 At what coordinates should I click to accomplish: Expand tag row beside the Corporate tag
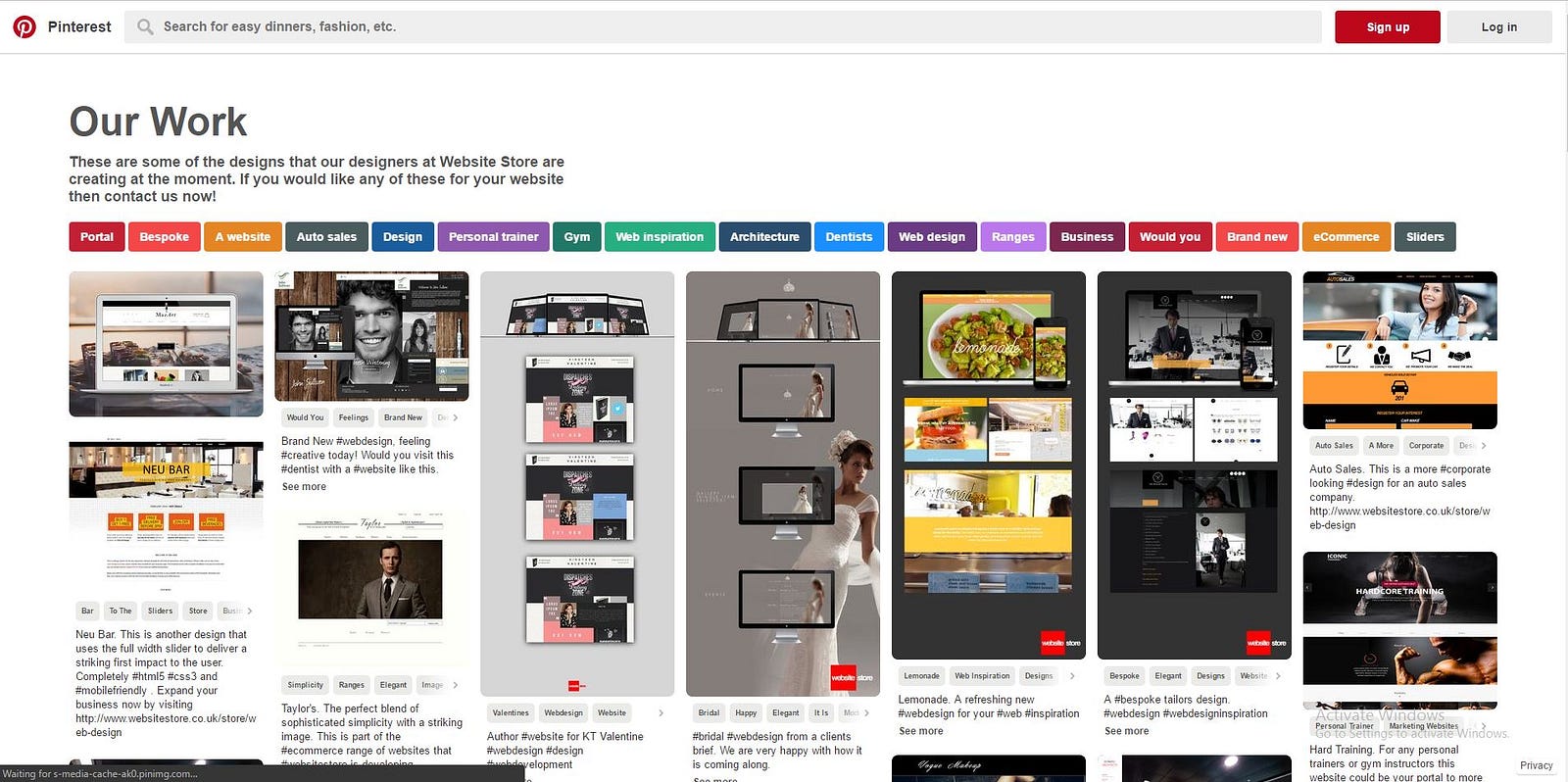1484,445
